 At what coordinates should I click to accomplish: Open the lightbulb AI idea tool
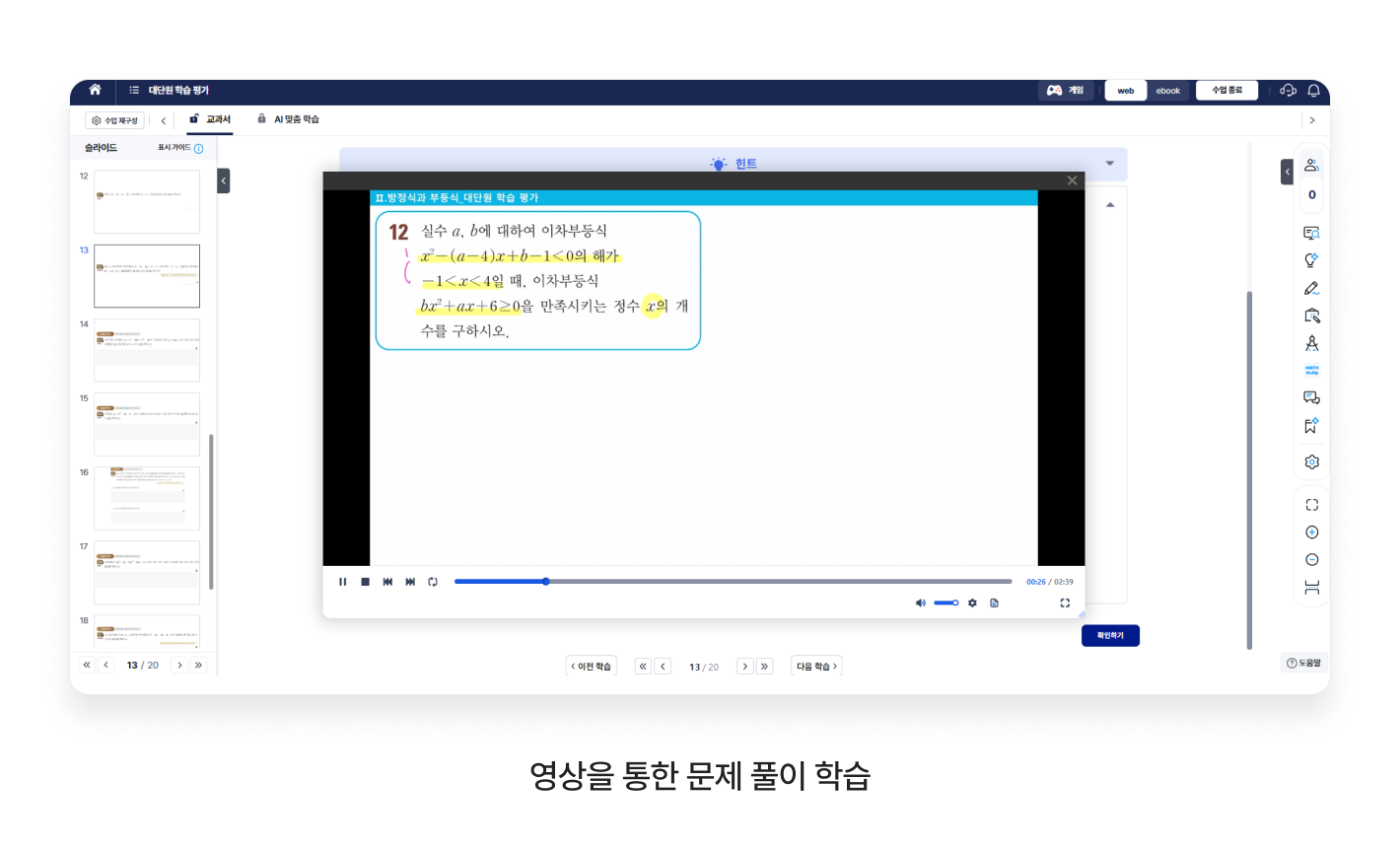pyautogui.click(x=1311, y=260)
